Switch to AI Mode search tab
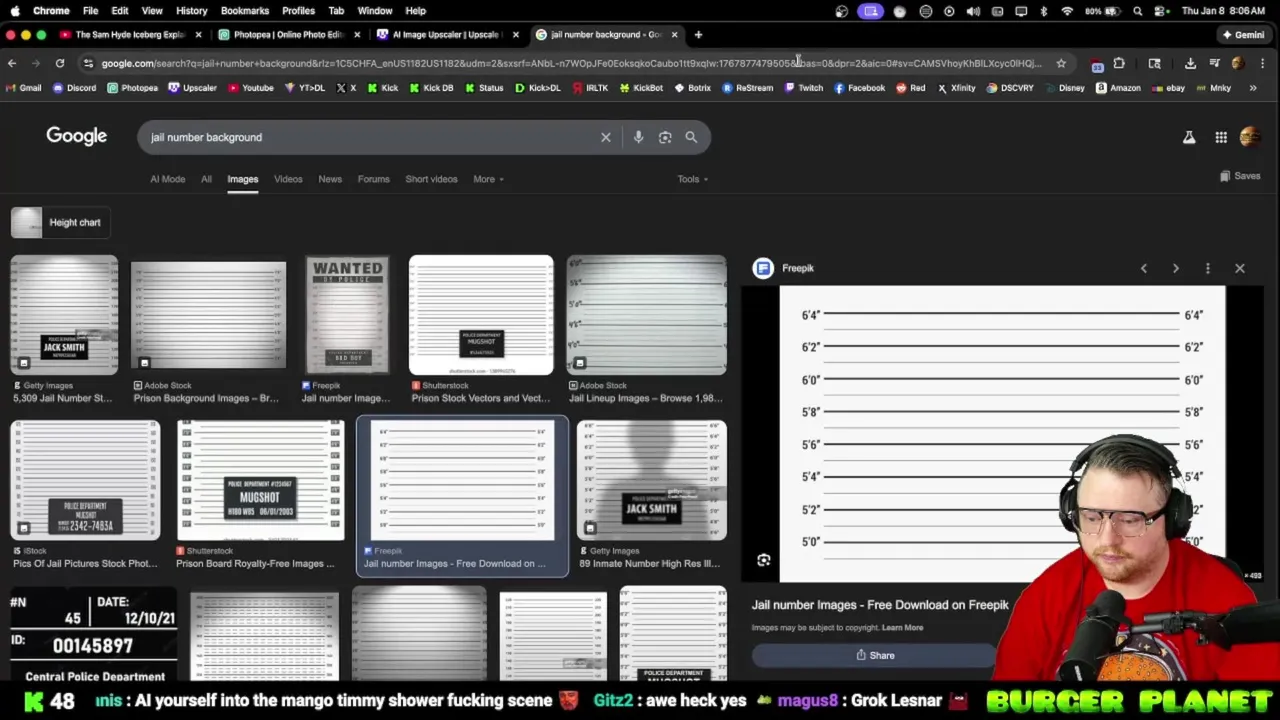 click(167, 179)
